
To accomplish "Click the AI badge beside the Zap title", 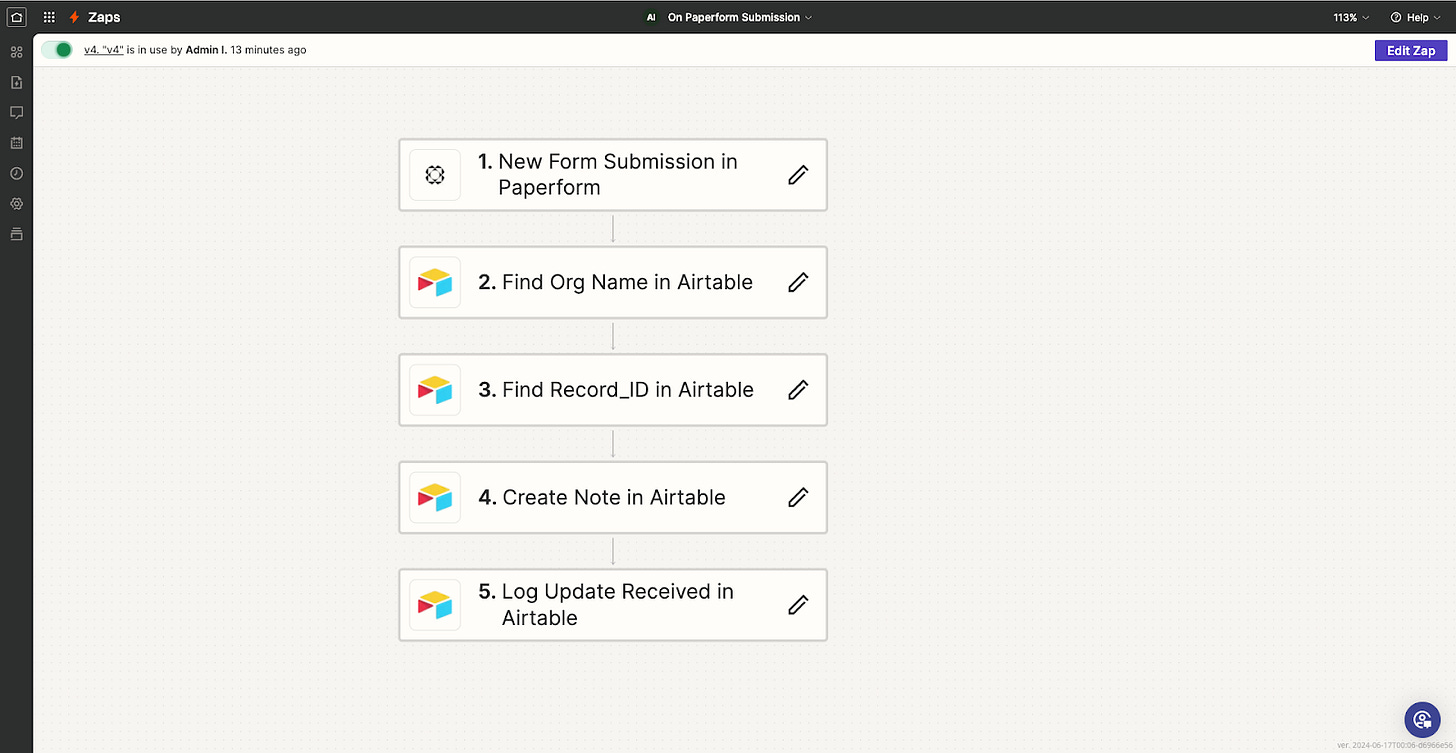I will pos(651,17).
